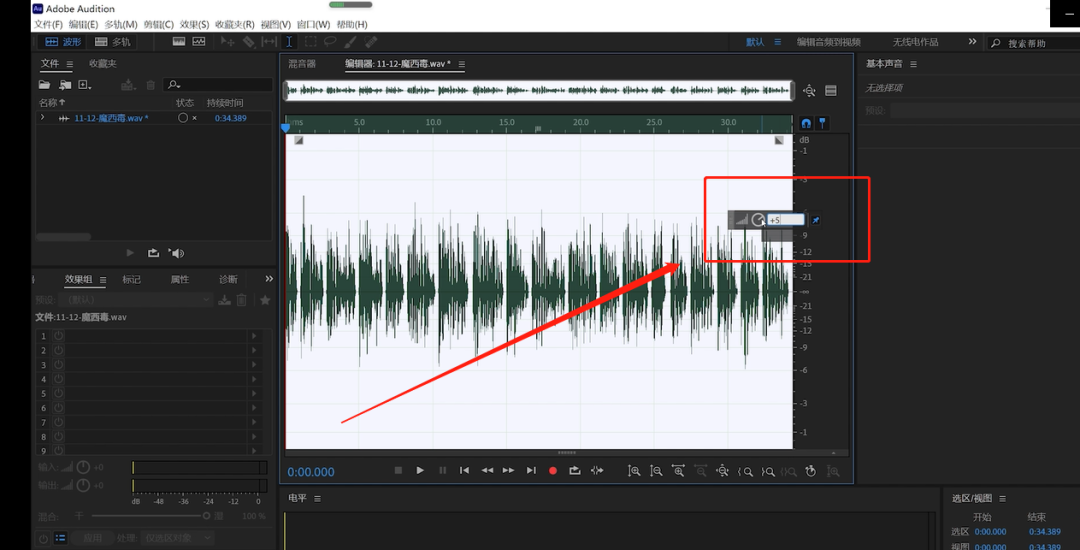Expand more panel tabs chevron beside 诊断
Image resolution: width=1080 pixels, height=550 pixels.
point(269,279)
